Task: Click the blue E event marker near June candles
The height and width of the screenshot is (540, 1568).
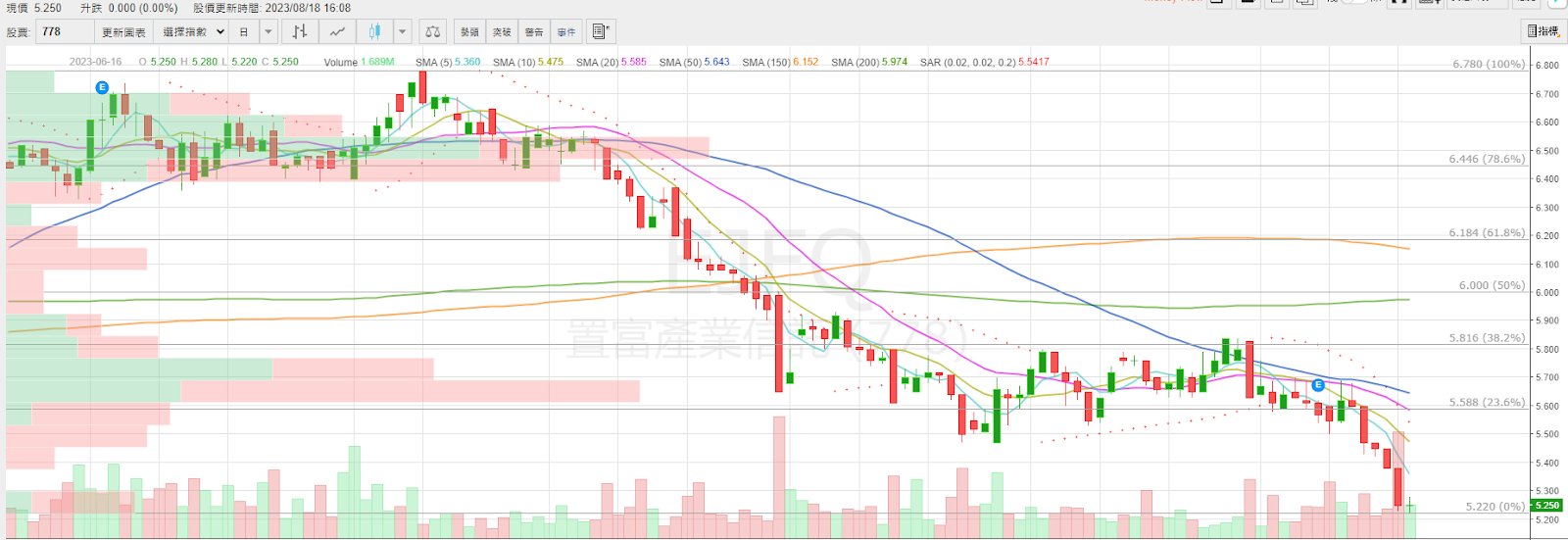Action: point(102,87)
